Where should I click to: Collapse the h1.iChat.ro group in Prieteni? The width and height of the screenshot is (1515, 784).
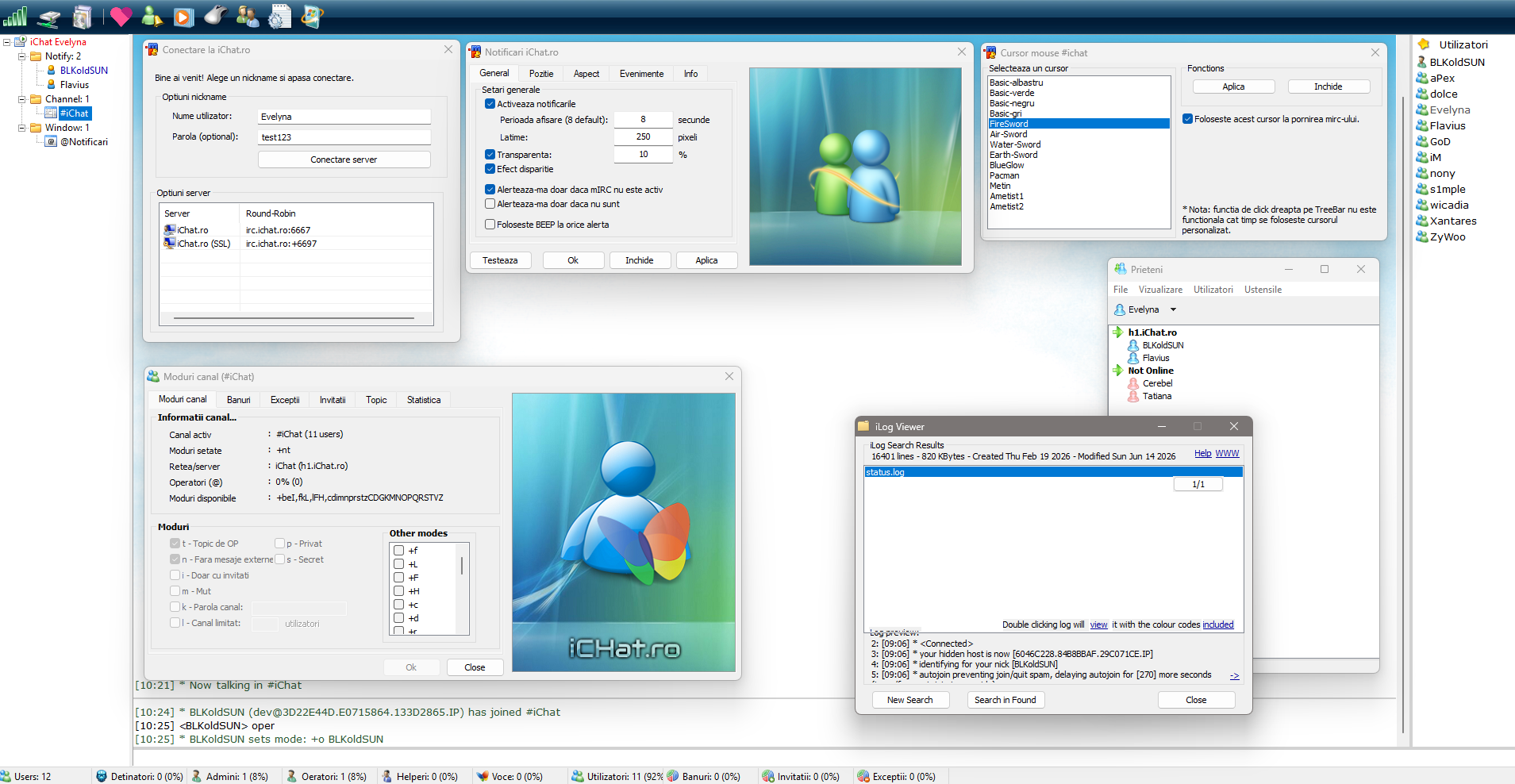(x=1117, y=332)
